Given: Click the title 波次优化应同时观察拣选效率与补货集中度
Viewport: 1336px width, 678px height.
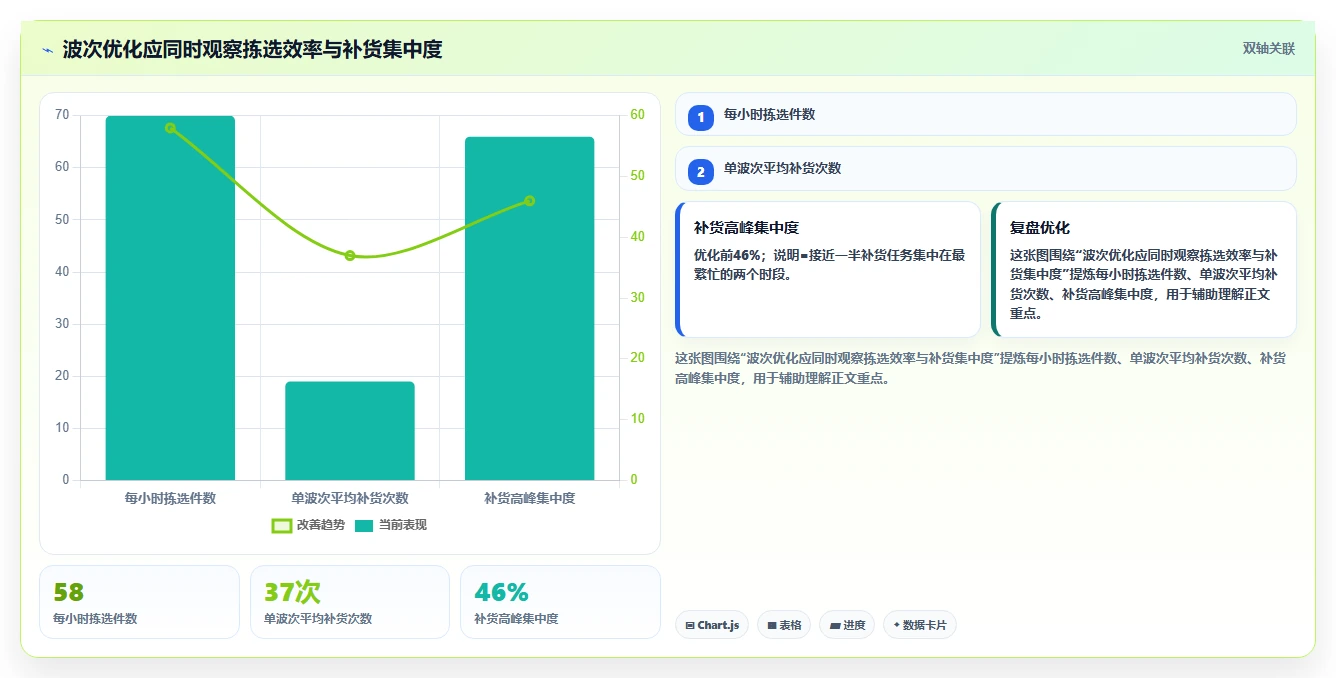Looking at the screenshot, I should (252, 49).
